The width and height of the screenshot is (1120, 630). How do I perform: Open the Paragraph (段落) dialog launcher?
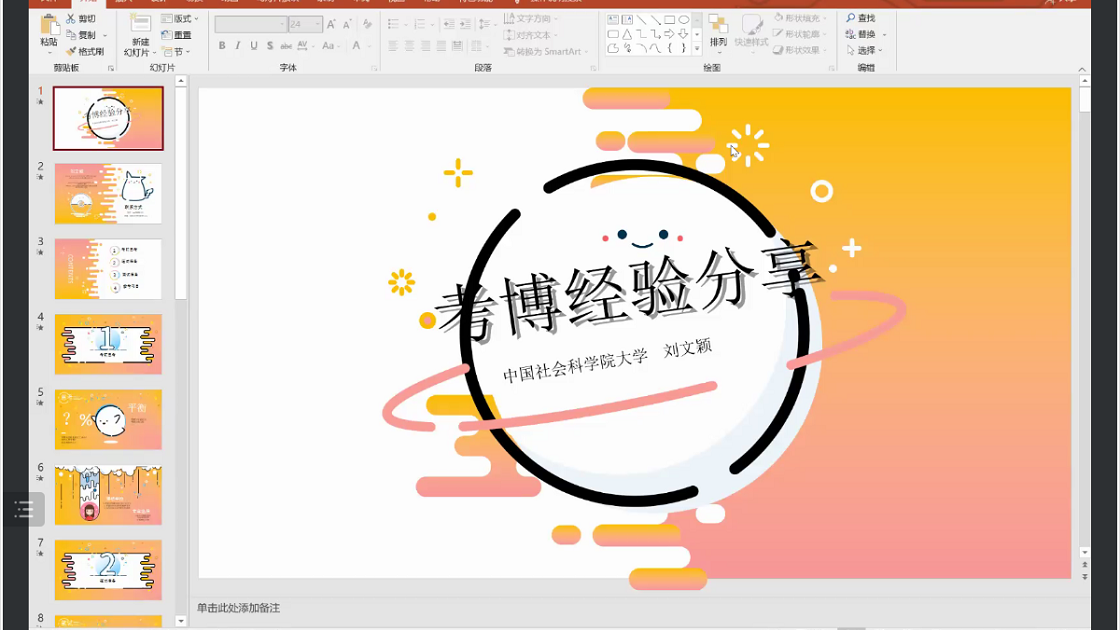593,69
